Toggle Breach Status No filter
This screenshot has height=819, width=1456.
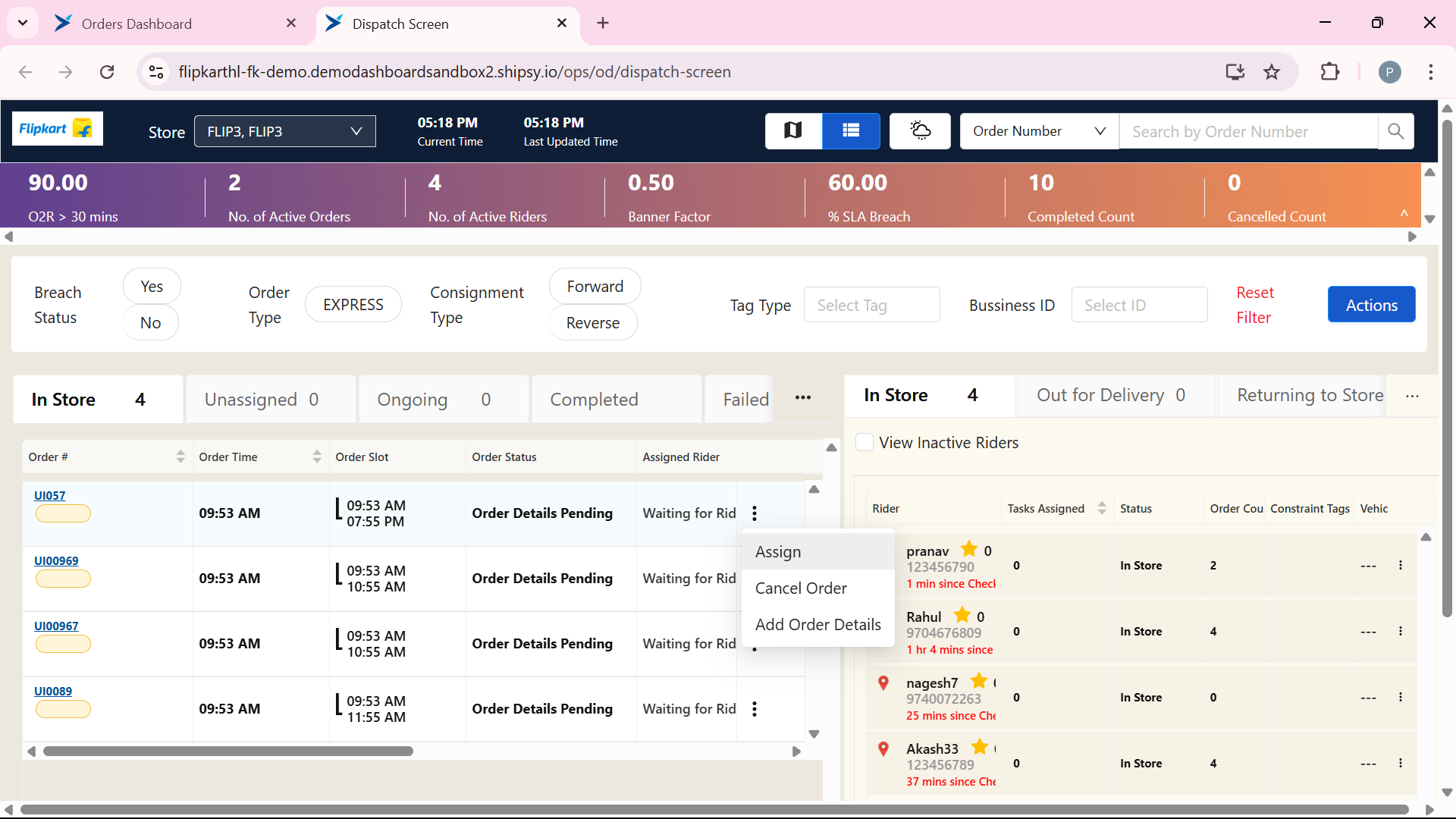[150, 323]
